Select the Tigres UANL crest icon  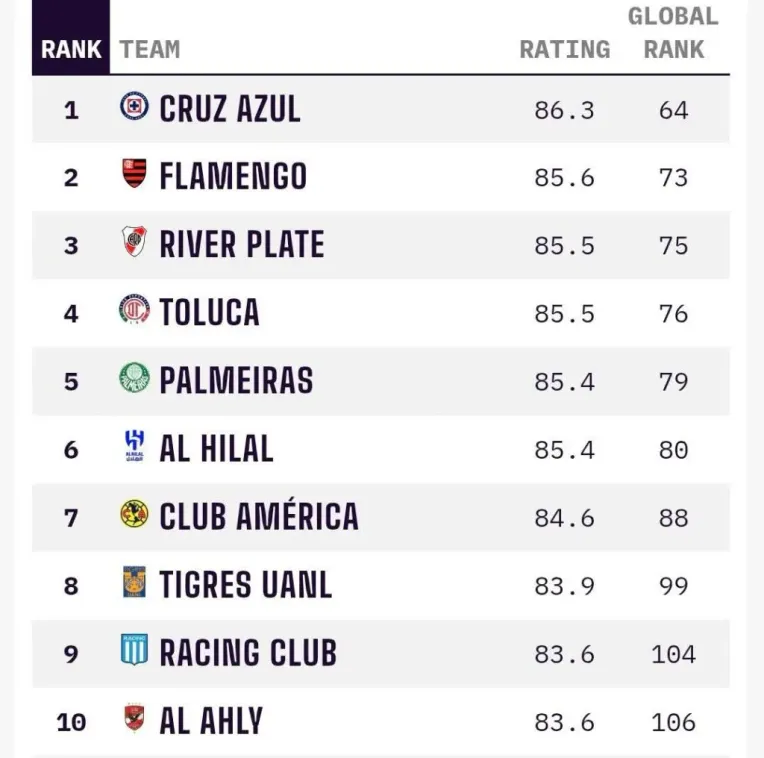pyautogui.click(x=134, y=582)
